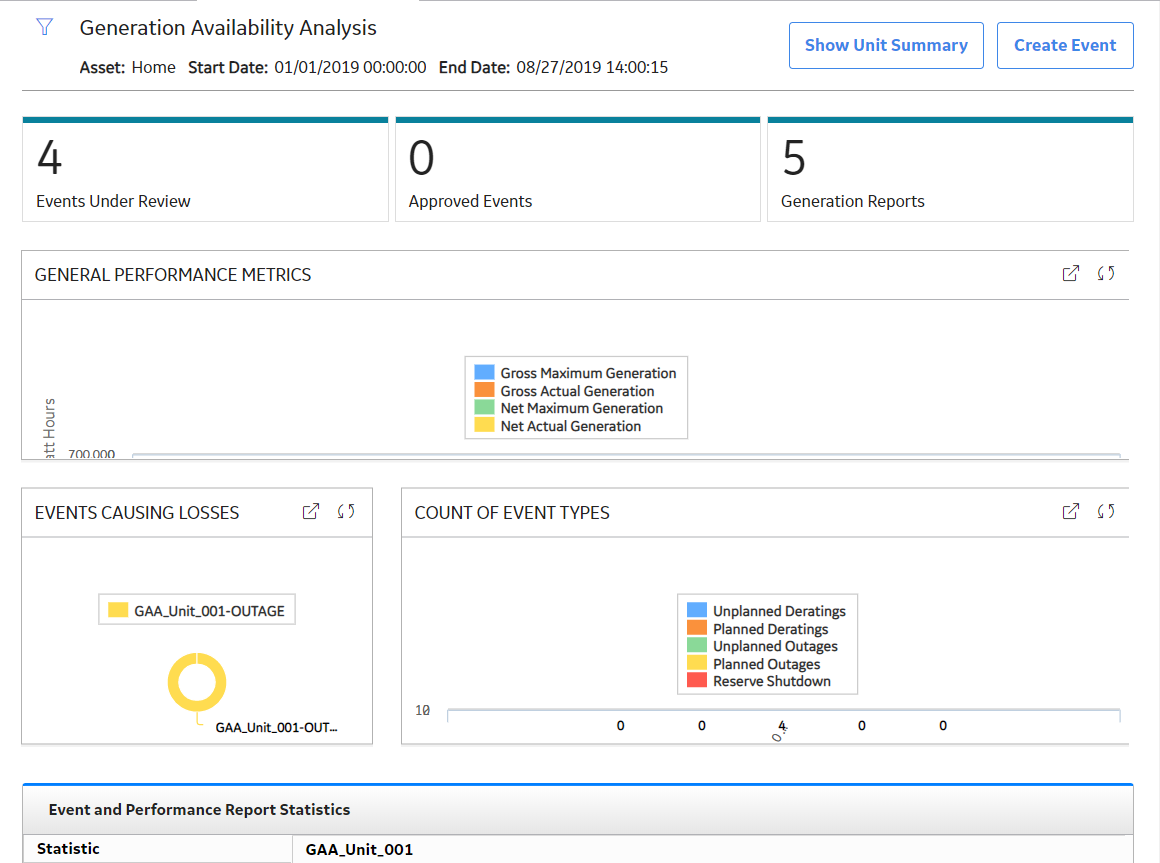Click Create Event button
Viewport: 1160px width, 863px height.
click(x=1065, y=45)
